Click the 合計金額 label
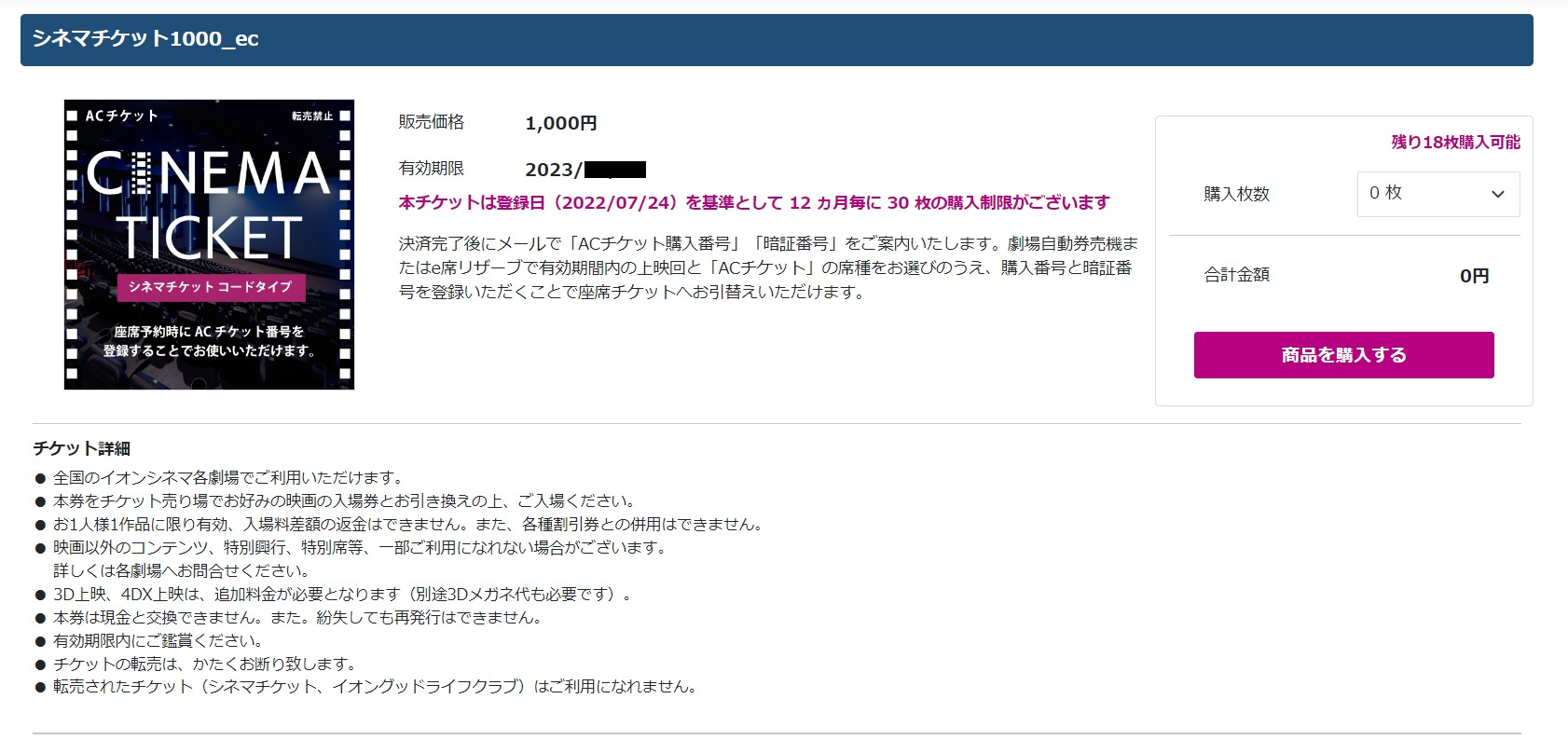The image size is (1568, 740). pos(1237,275)
